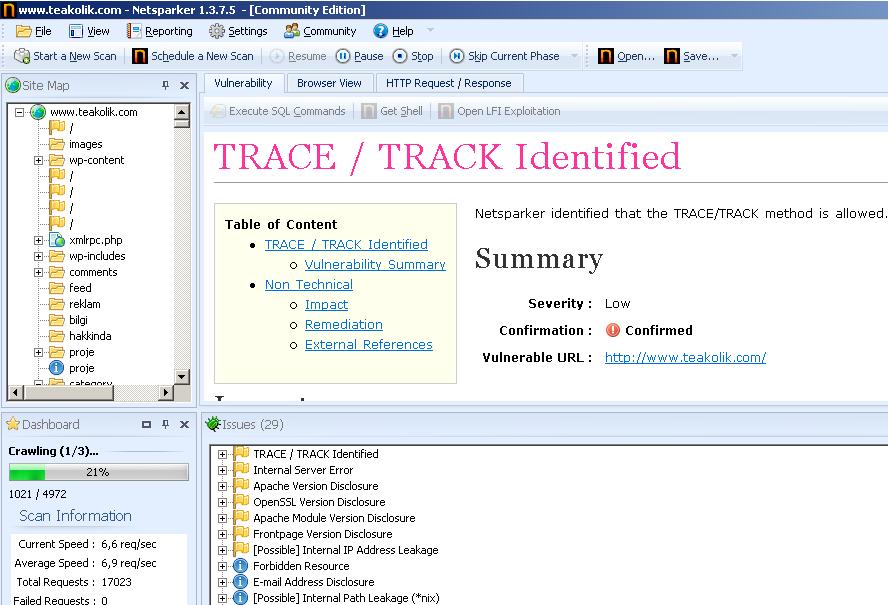Expand the comments folder node
The width and height of the screenshot is (888, 605).
[39, 272]
